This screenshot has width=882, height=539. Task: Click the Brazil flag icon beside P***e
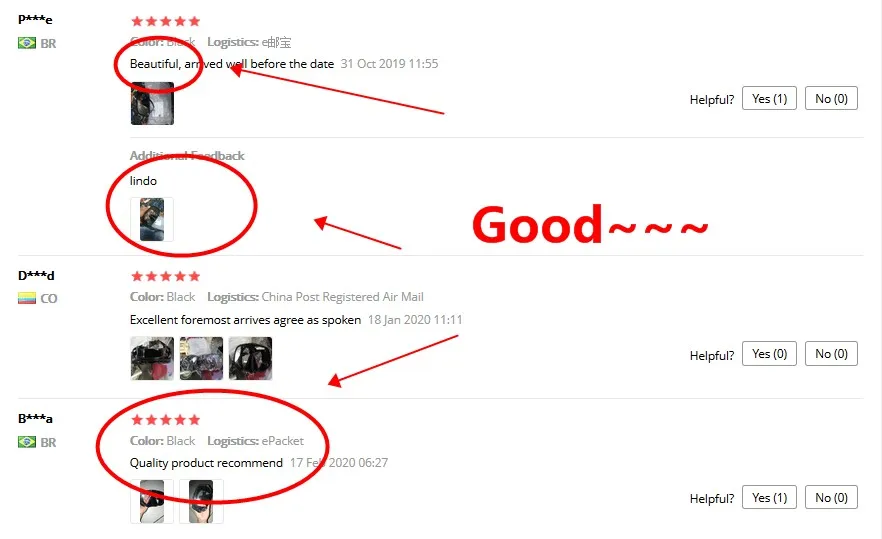pos(26,43)
